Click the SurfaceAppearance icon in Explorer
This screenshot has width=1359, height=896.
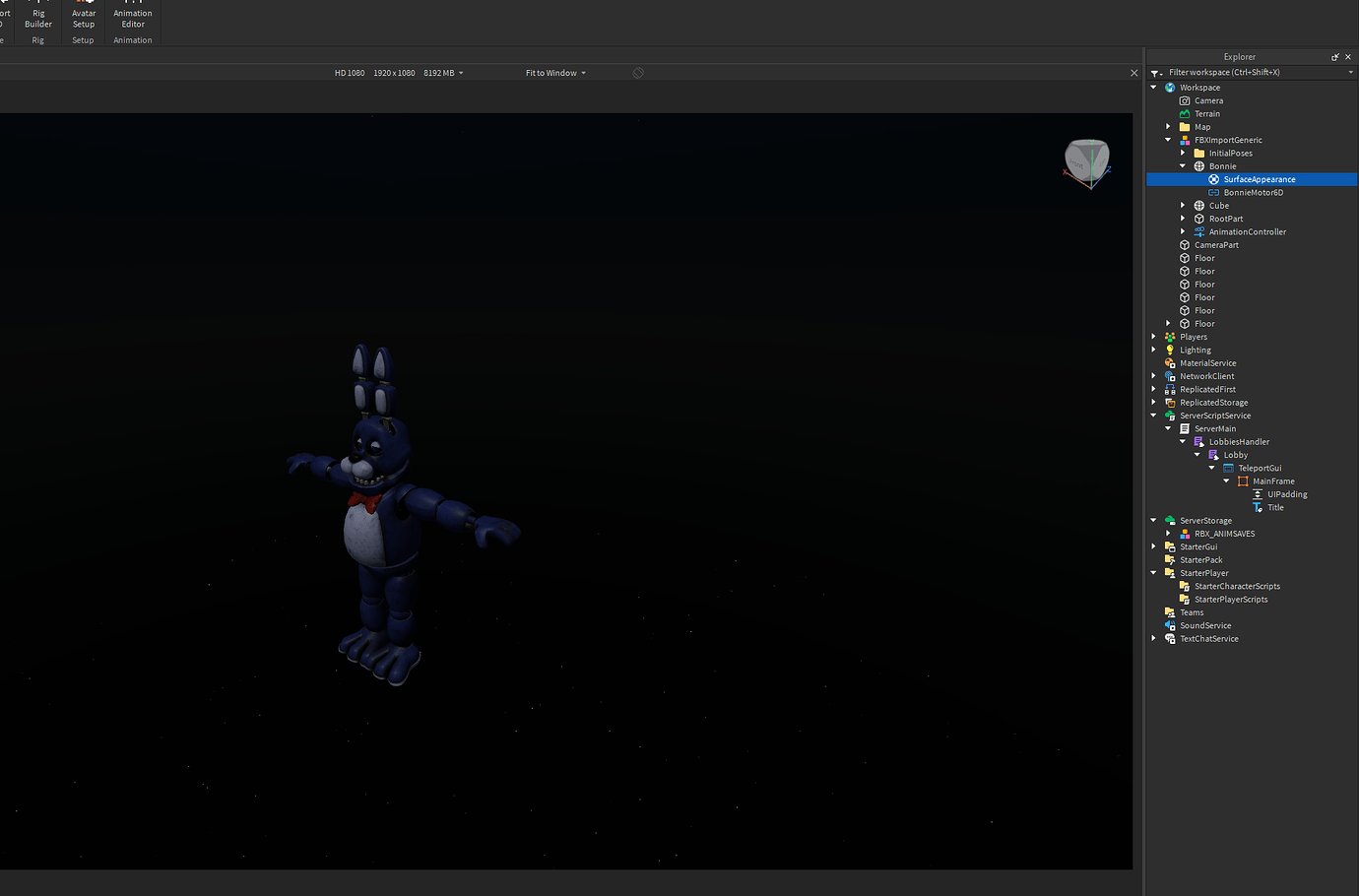pyautogui.click(x=1213, y=179)
